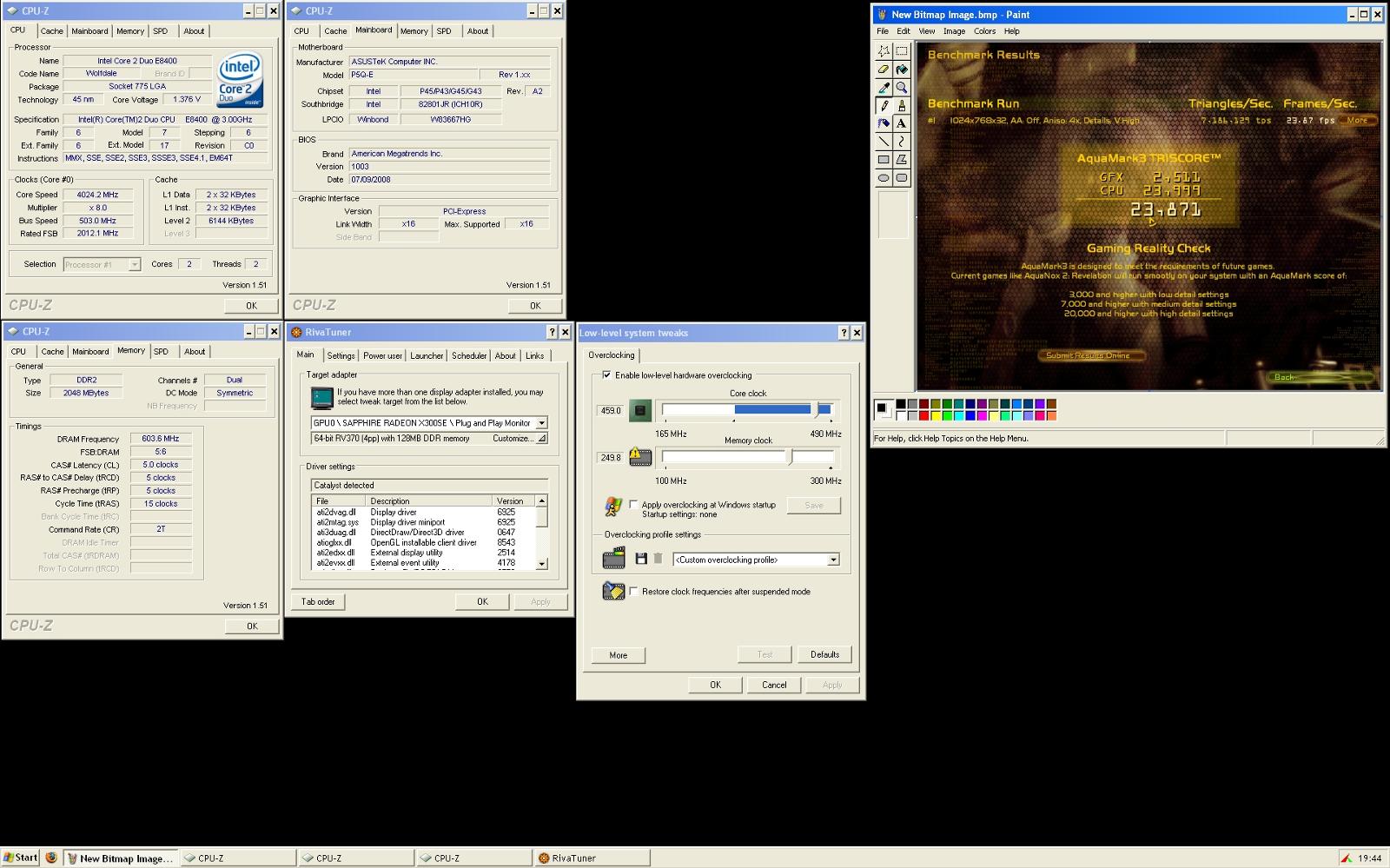1390x868 pixels.
Task: Open the Launcher tab in RivaTuner
Action: [x=427, y=355]
